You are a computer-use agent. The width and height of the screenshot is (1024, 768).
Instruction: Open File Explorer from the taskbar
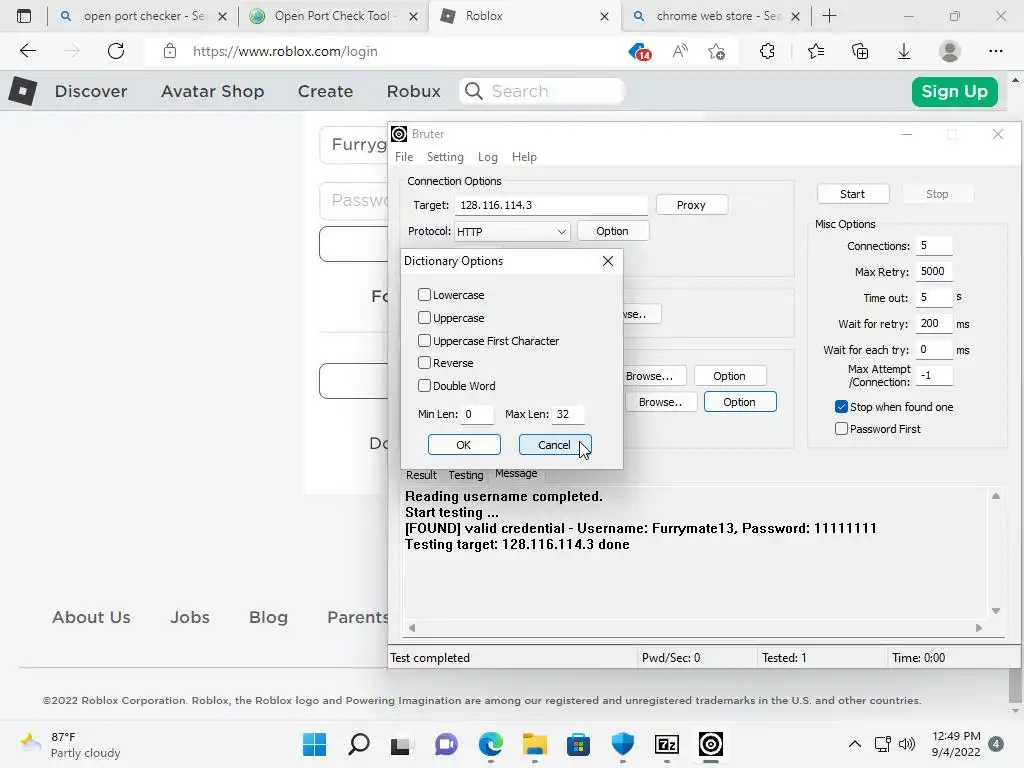click(x=534, y=744)
